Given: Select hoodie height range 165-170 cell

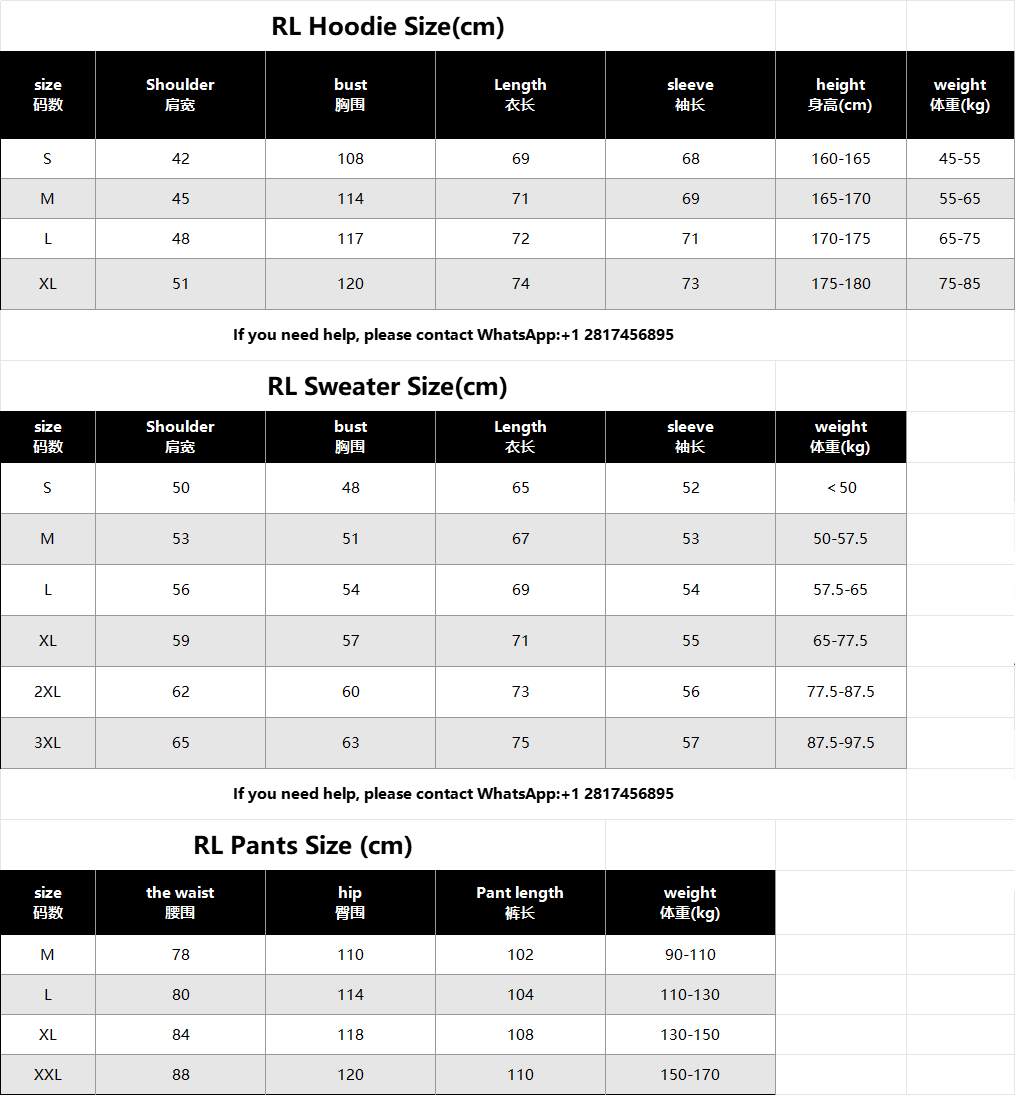Looking at the screenshot, I should [840, 199].
